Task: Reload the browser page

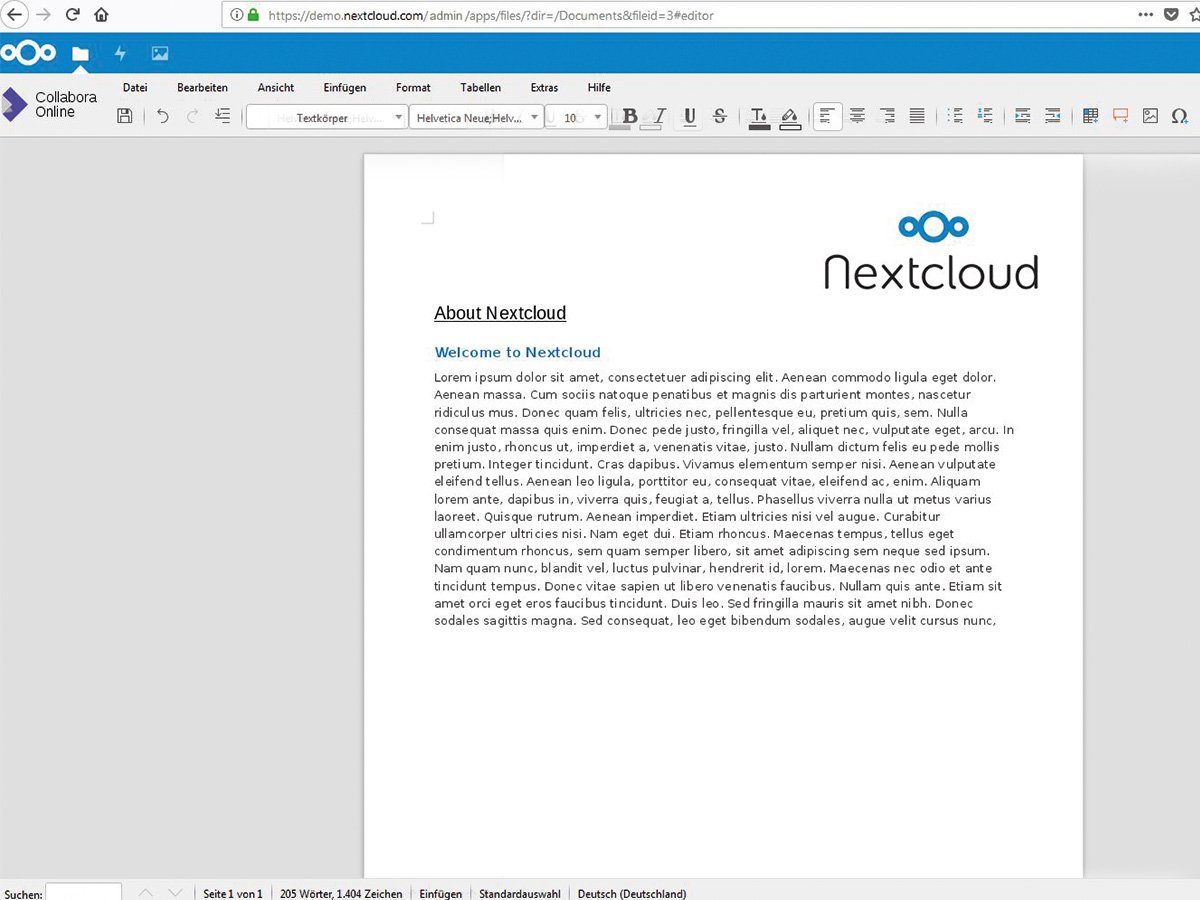Action: click(72, 15)
